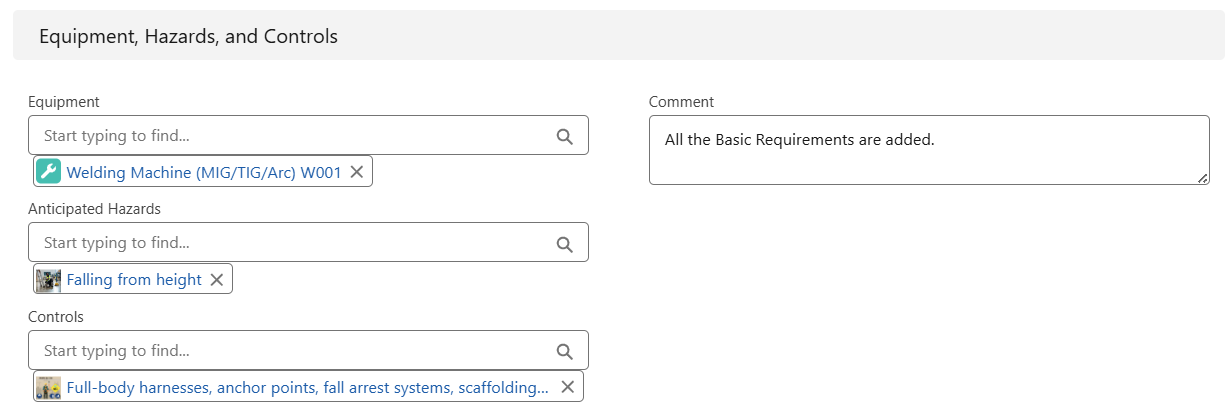The image size is (1231, 411).
Task: Remove the Falling from height hazard
Action: click(217, 280)
